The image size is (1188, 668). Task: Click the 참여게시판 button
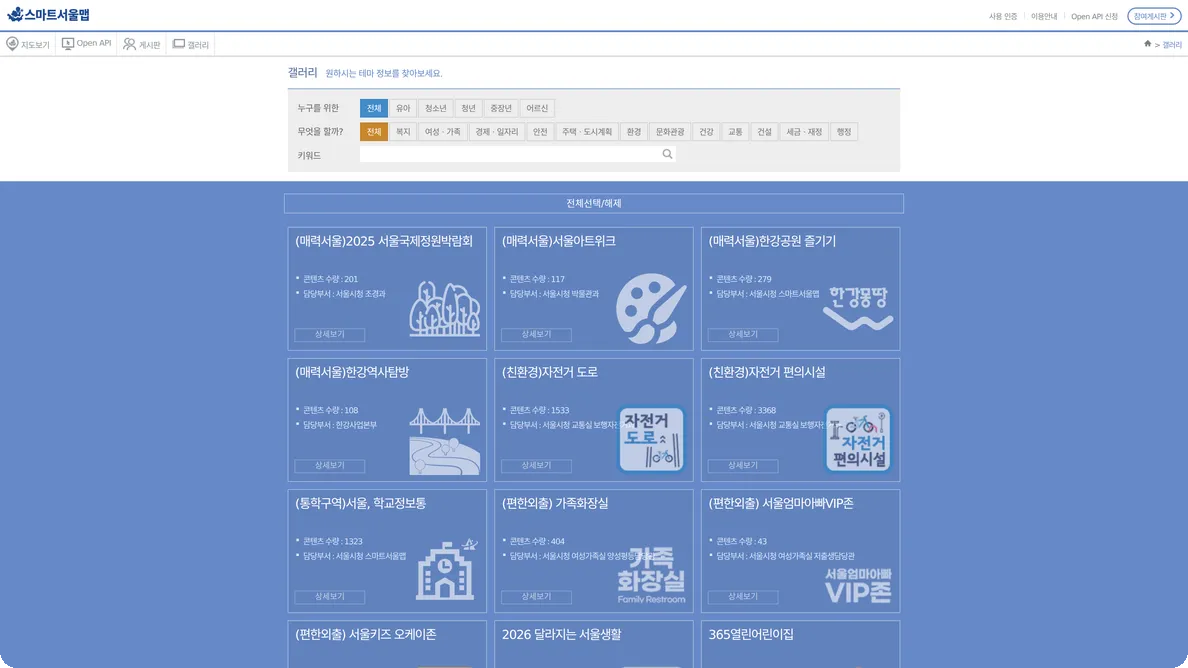(x=1154, y=16)
